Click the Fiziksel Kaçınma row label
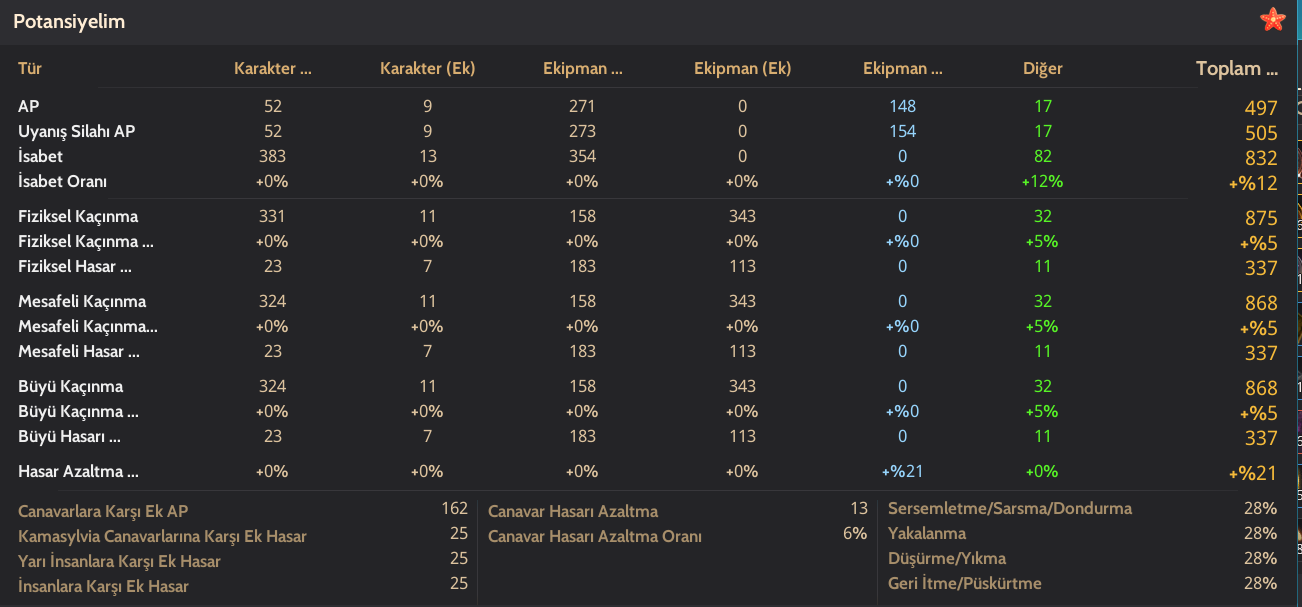The width and height of the screenshot is (1302, 607). click(78, 216)
